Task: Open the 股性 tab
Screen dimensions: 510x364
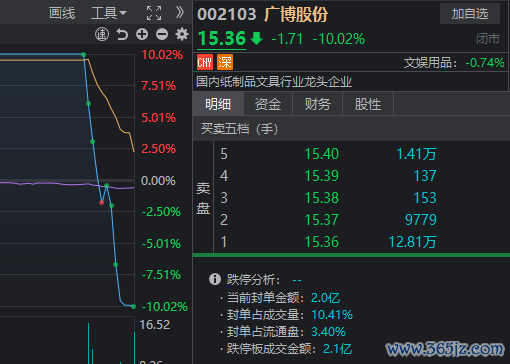Action: pos(368,104)
